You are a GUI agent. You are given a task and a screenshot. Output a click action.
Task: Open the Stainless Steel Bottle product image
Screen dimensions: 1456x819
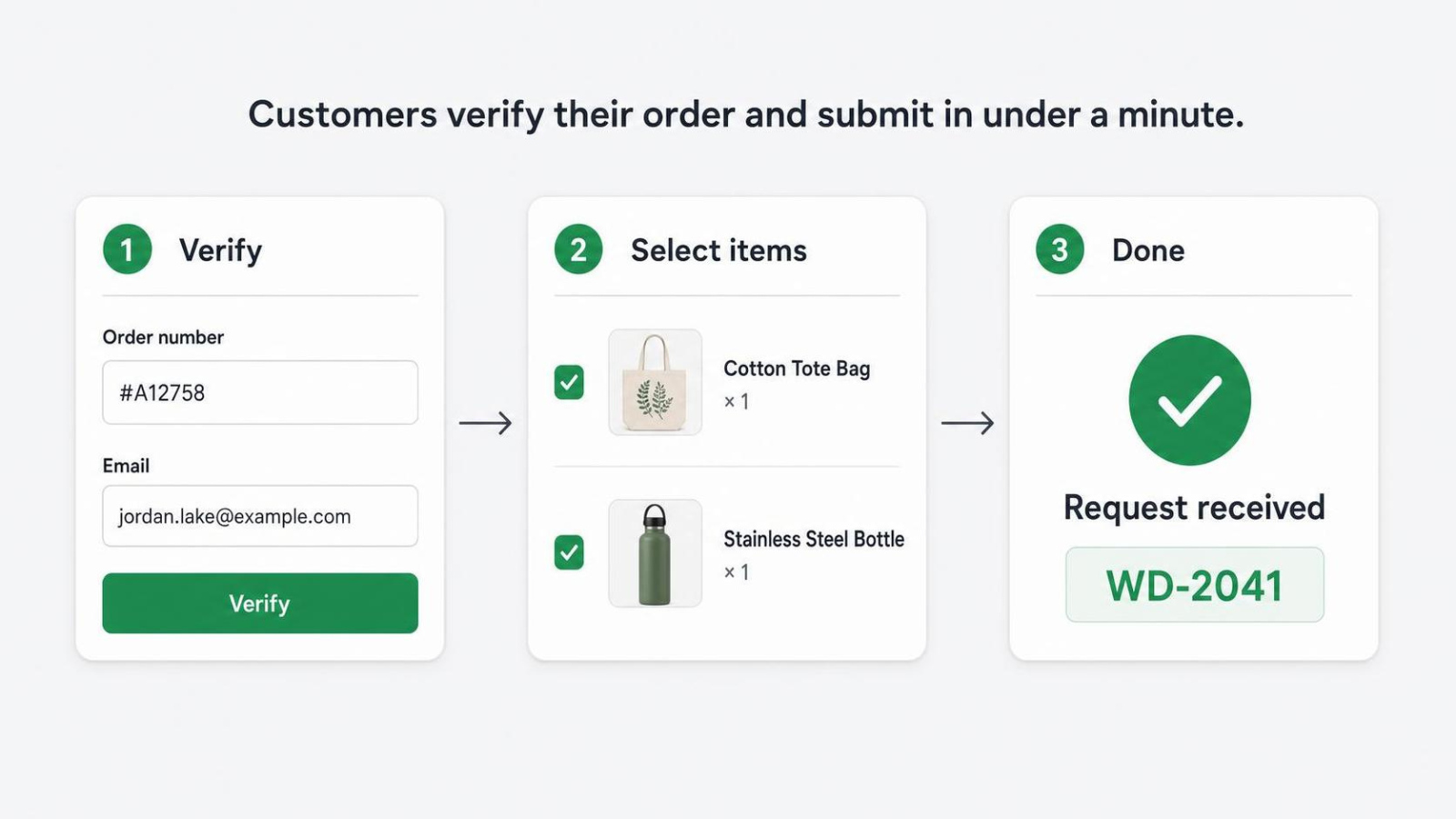tap(655, 553)
